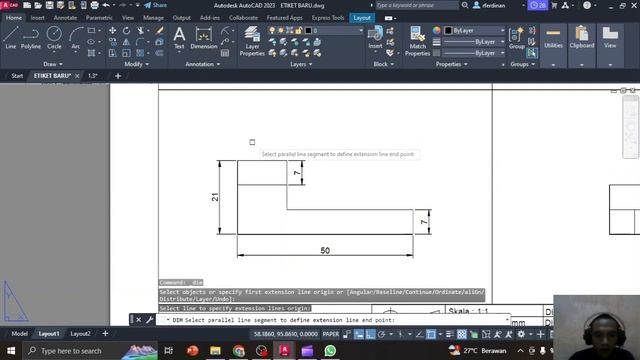Image resolution: width=640 pixels, height=360 pixels.
Task: Click the Move tool icon
Action: point(112,31)
